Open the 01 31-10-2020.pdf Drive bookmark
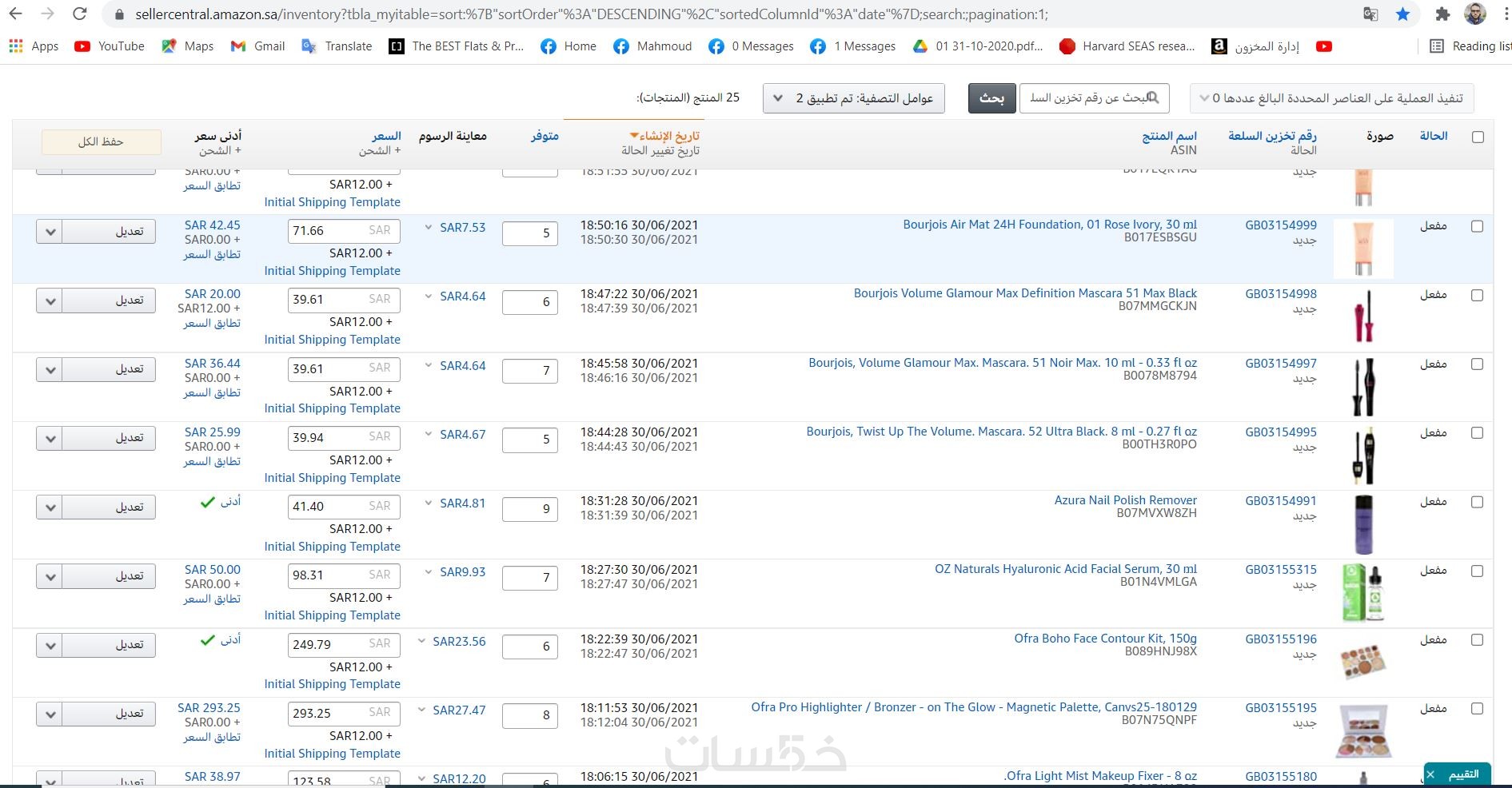 [978, 46]
